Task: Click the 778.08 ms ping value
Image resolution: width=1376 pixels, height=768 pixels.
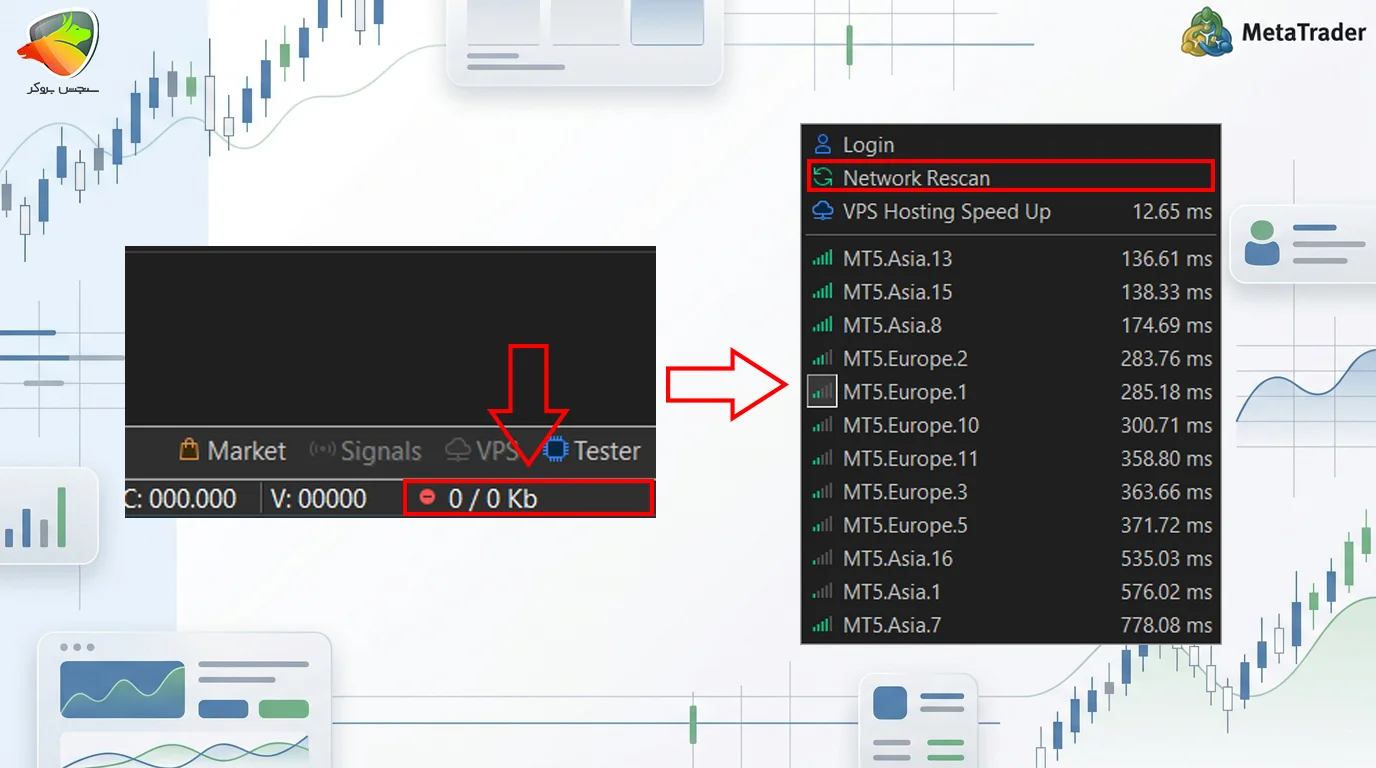Action: (x=1166, y=625)
